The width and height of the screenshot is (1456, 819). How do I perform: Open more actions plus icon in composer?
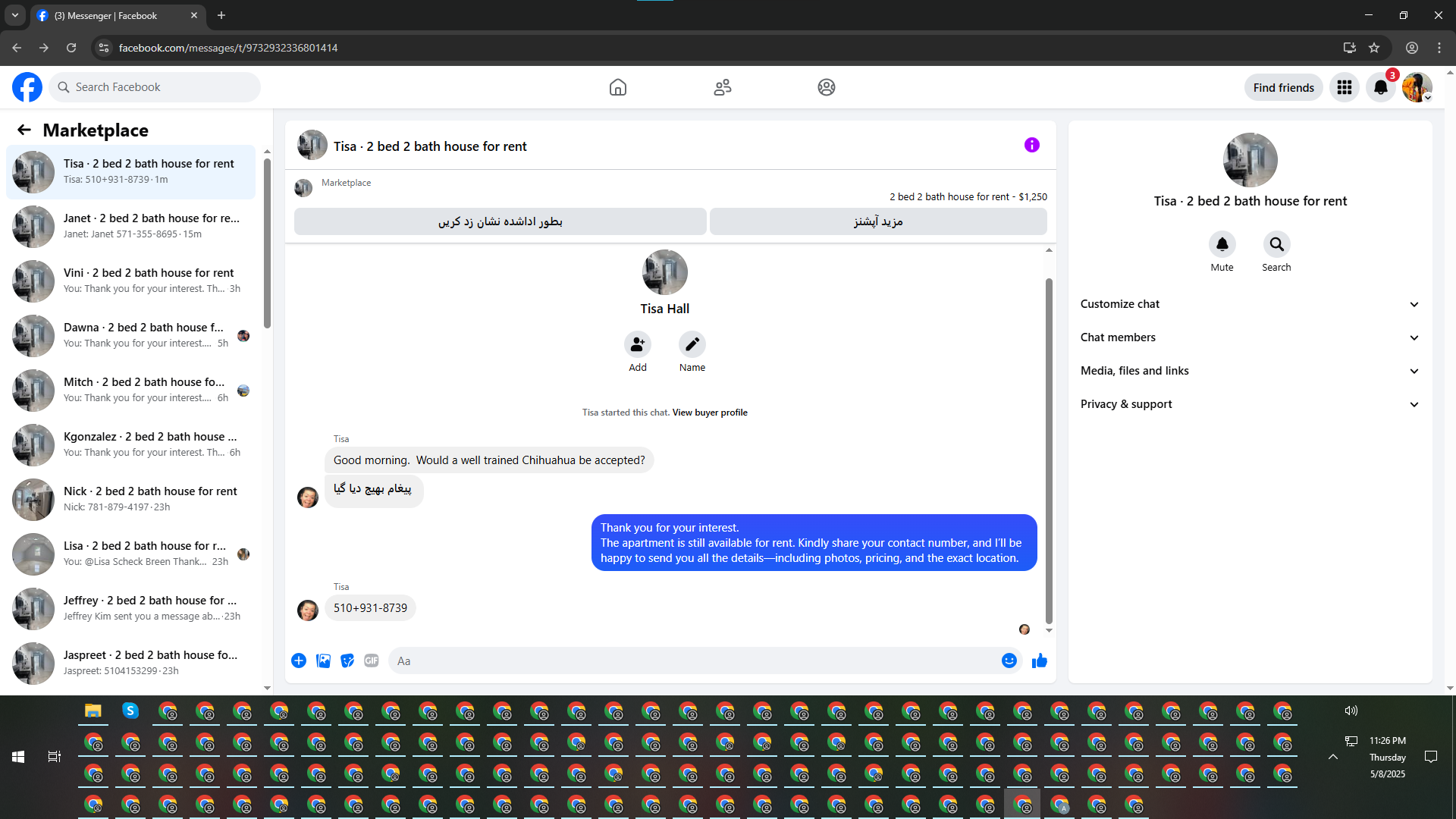tap(299, 661)
